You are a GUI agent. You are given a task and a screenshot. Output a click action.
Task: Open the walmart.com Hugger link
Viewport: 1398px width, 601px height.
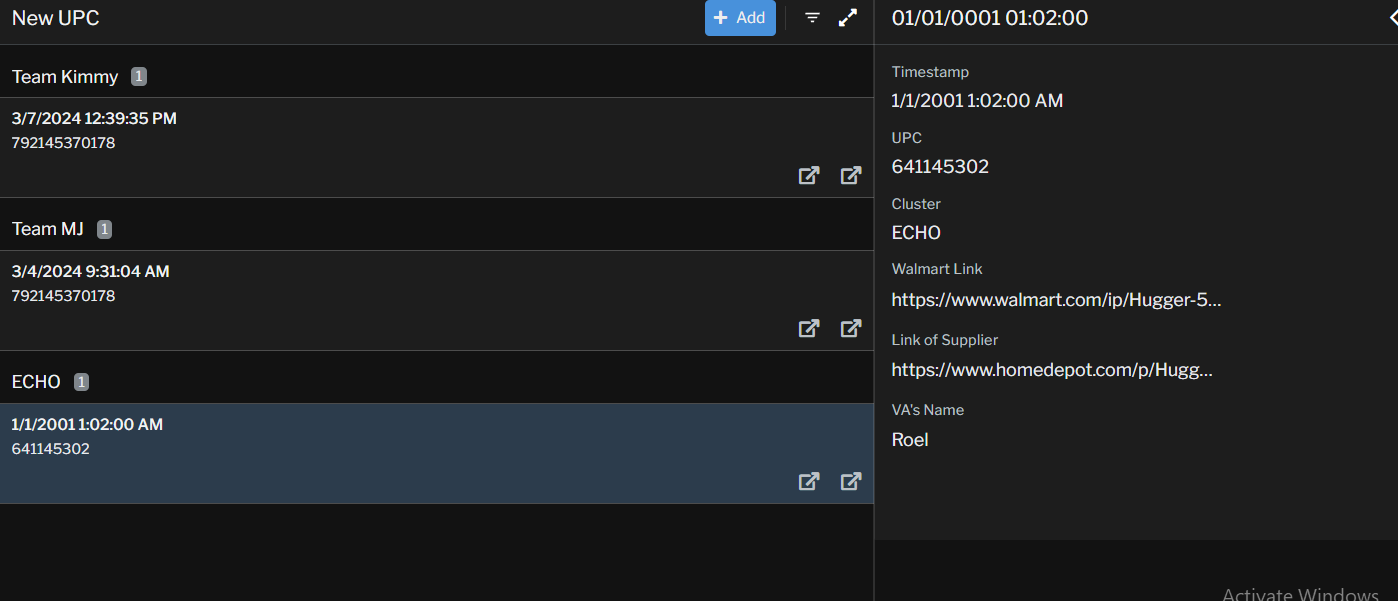1056,300
